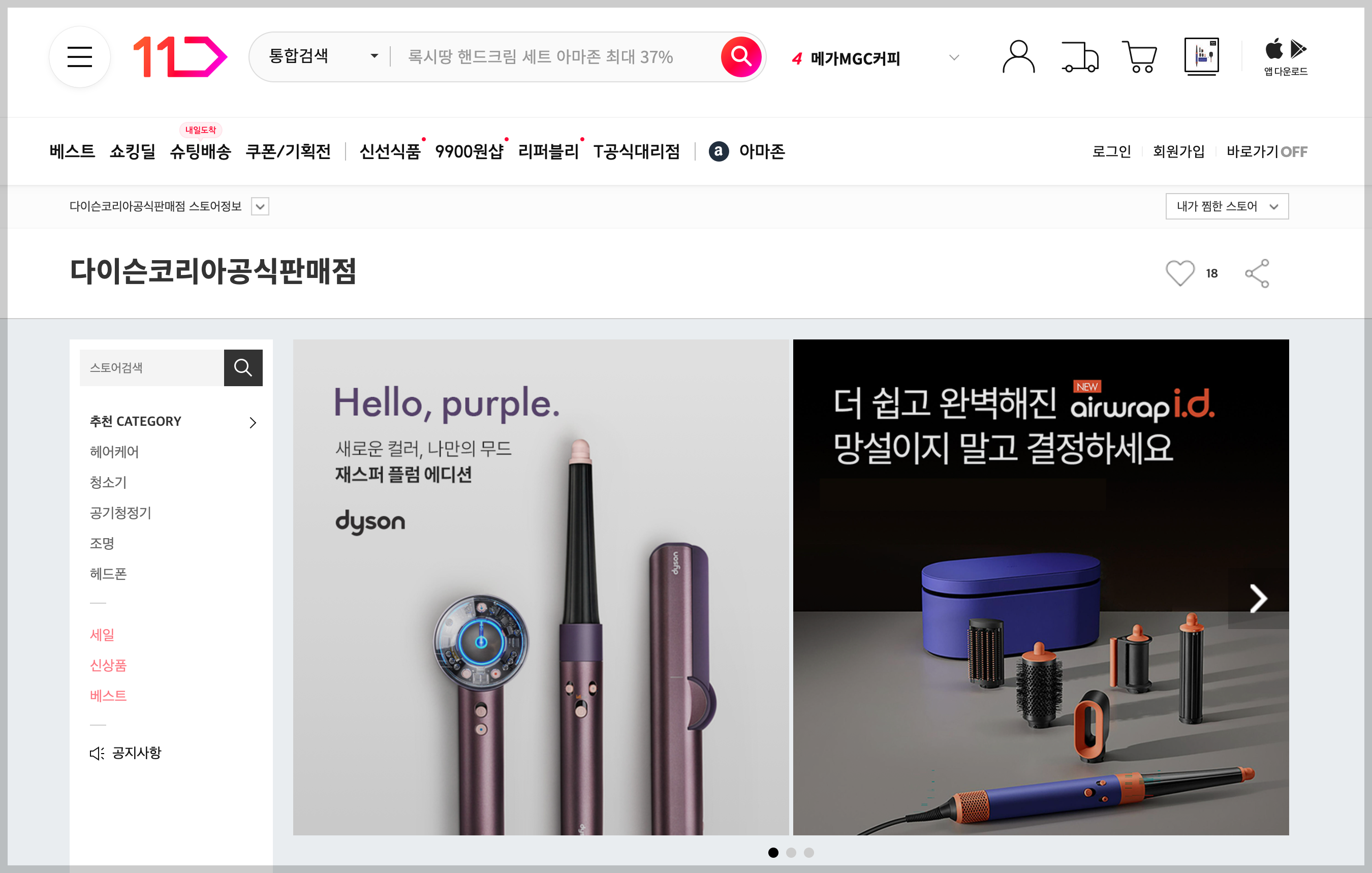Go to the 11st home logo
Viewport: 1372px width, 873px height.
click(180, 56)
